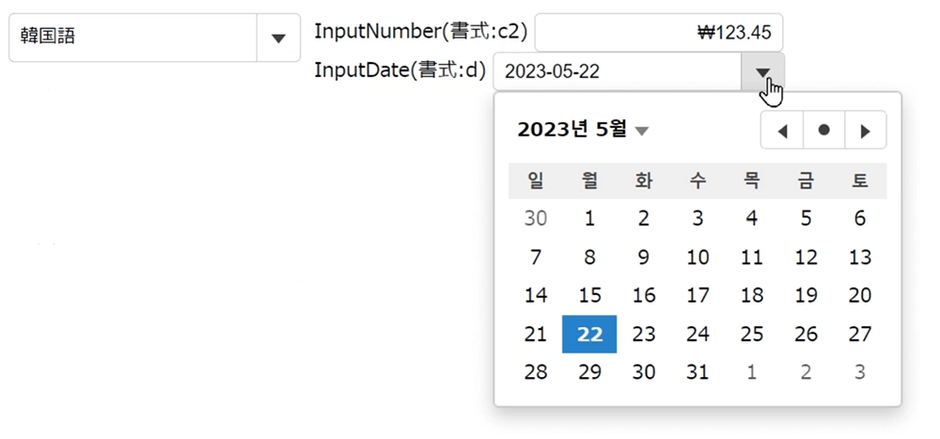This screenshot has width=940, height=439.
Task: Select day 28 in the calendar
Action: 536,372
